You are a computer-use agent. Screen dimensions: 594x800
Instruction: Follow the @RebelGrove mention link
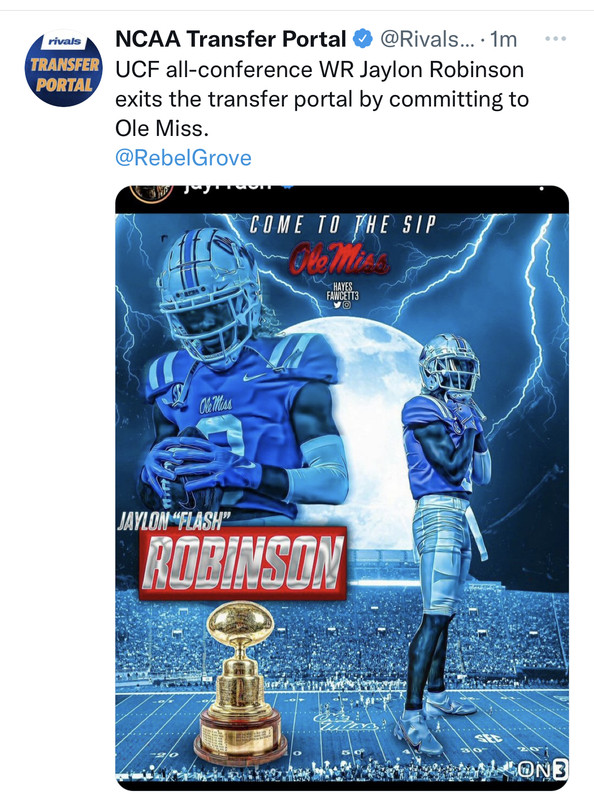point(183,158)
